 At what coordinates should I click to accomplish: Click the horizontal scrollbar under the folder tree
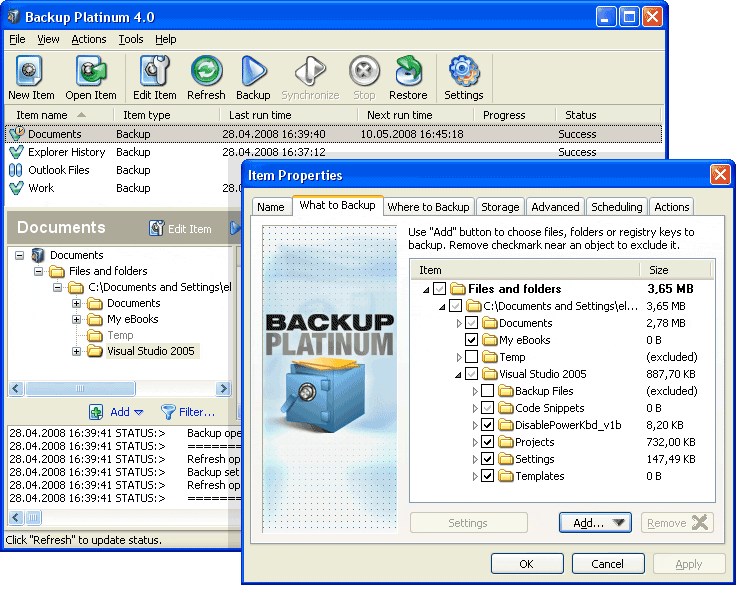[x=120, y=389]
